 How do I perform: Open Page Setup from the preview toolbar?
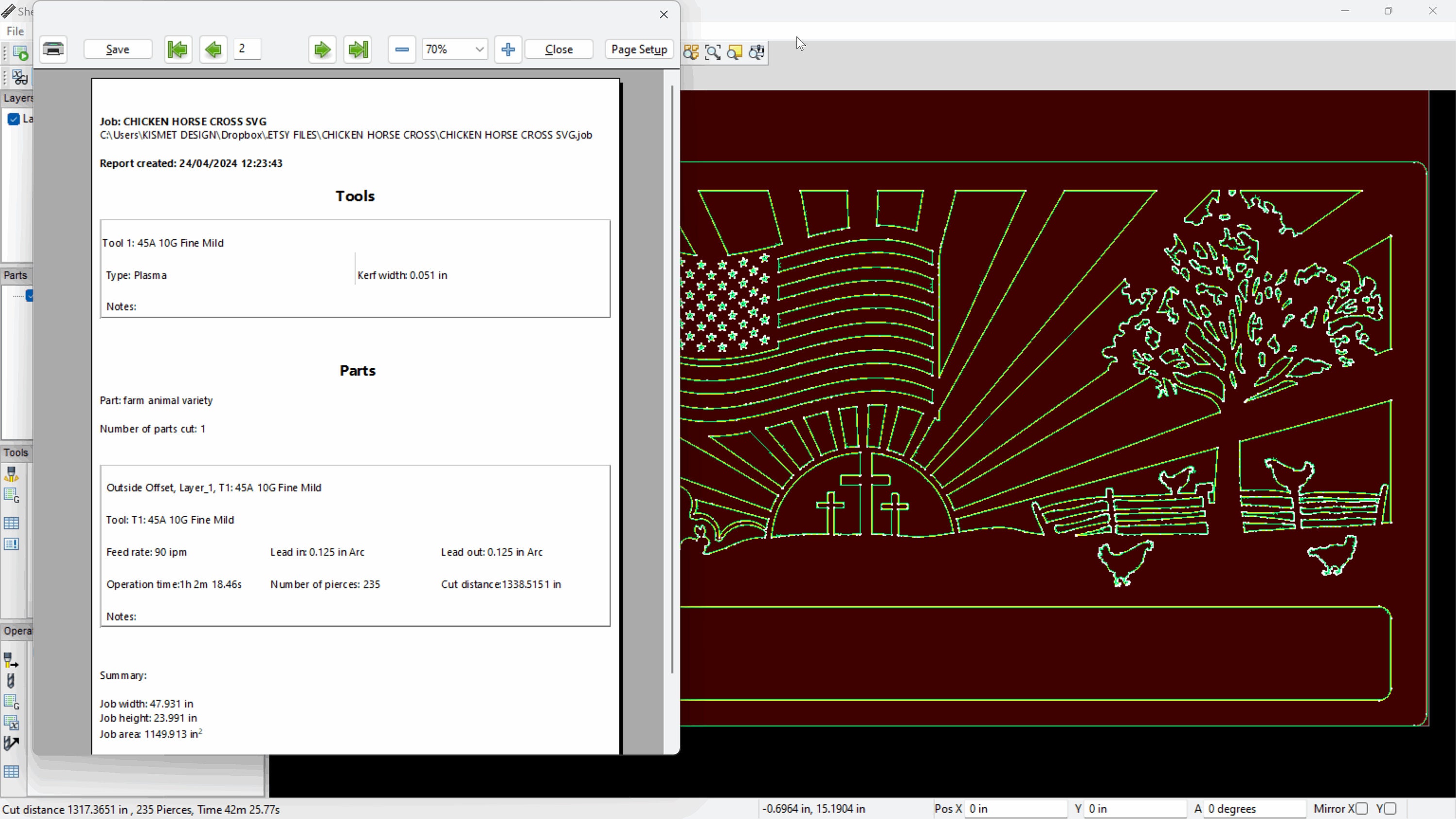[x=639, y=50]
